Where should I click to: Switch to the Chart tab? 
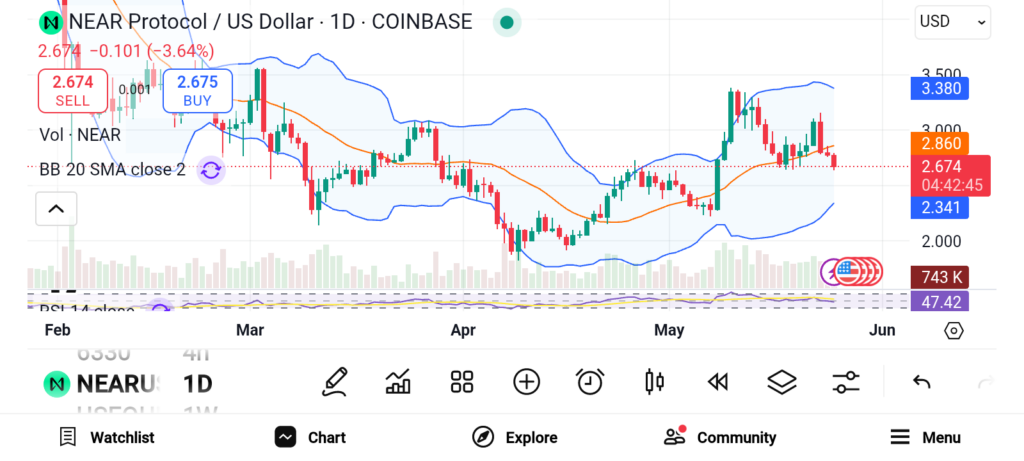pyautogui.click(x=310, y=437)
